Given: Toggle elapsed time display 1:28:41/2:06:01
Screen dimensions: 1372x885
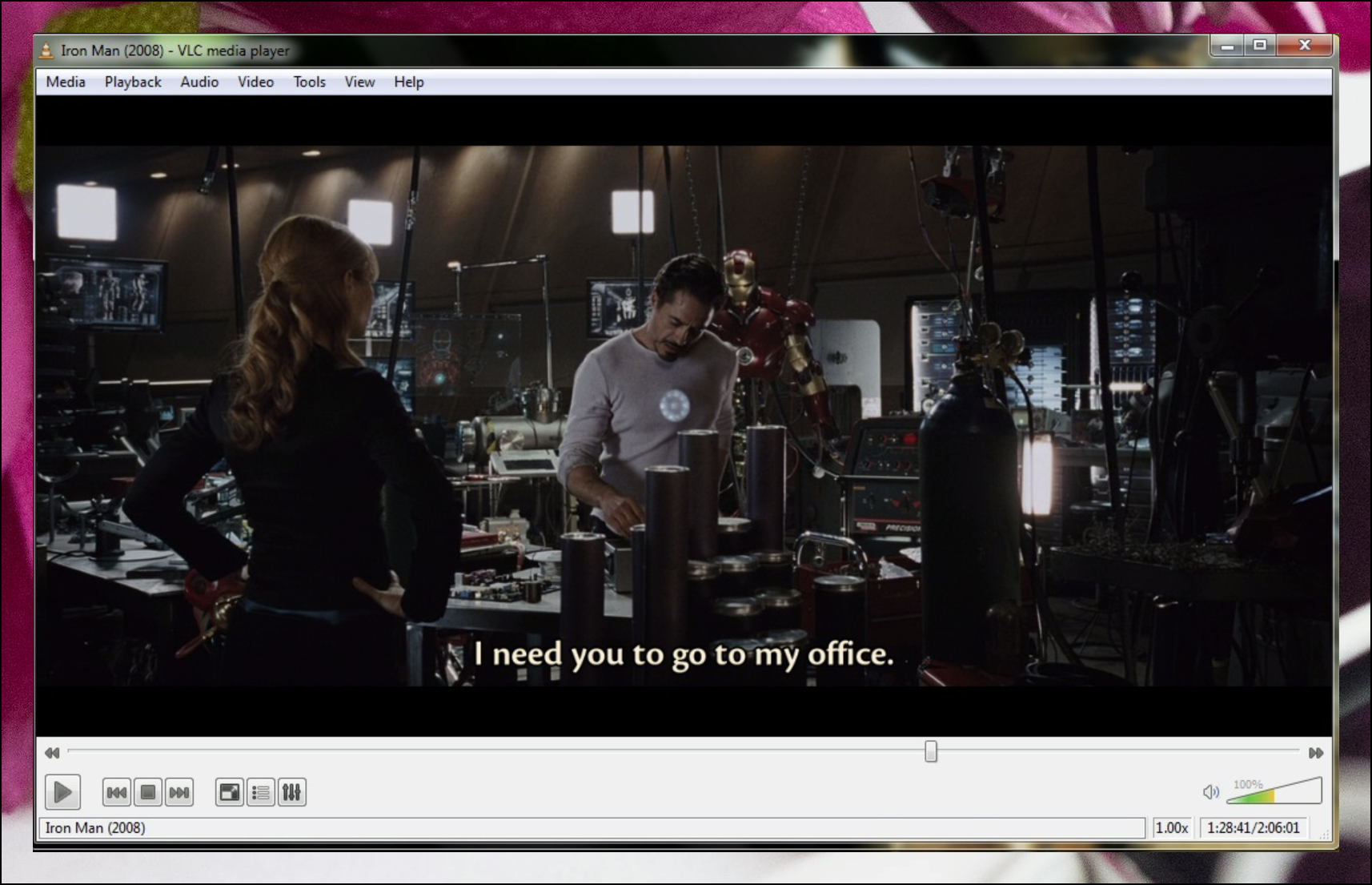Looking at the screenshot, I should (x=1254, y=828).
